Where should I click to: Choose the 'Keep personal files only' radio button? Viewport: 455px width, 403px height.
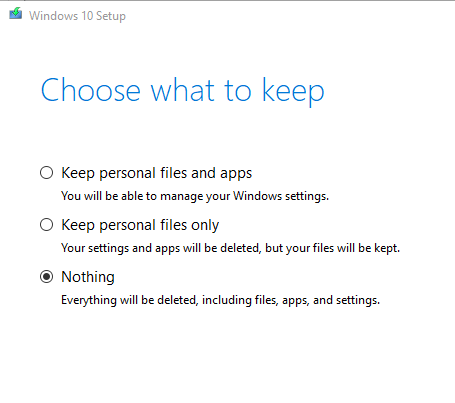coord(46,225)
